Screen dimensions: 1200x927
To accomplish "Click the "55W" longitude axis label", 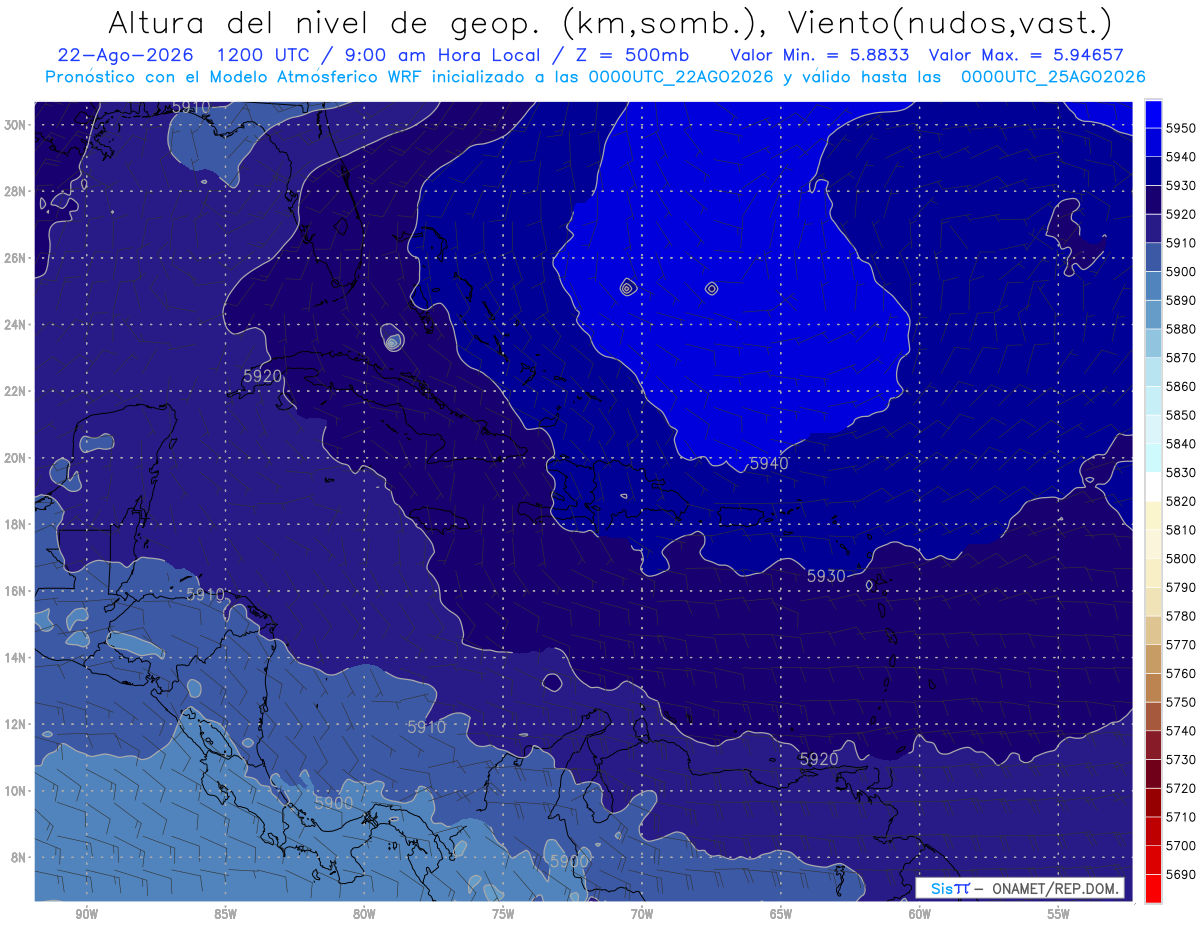I will 1059,914.
